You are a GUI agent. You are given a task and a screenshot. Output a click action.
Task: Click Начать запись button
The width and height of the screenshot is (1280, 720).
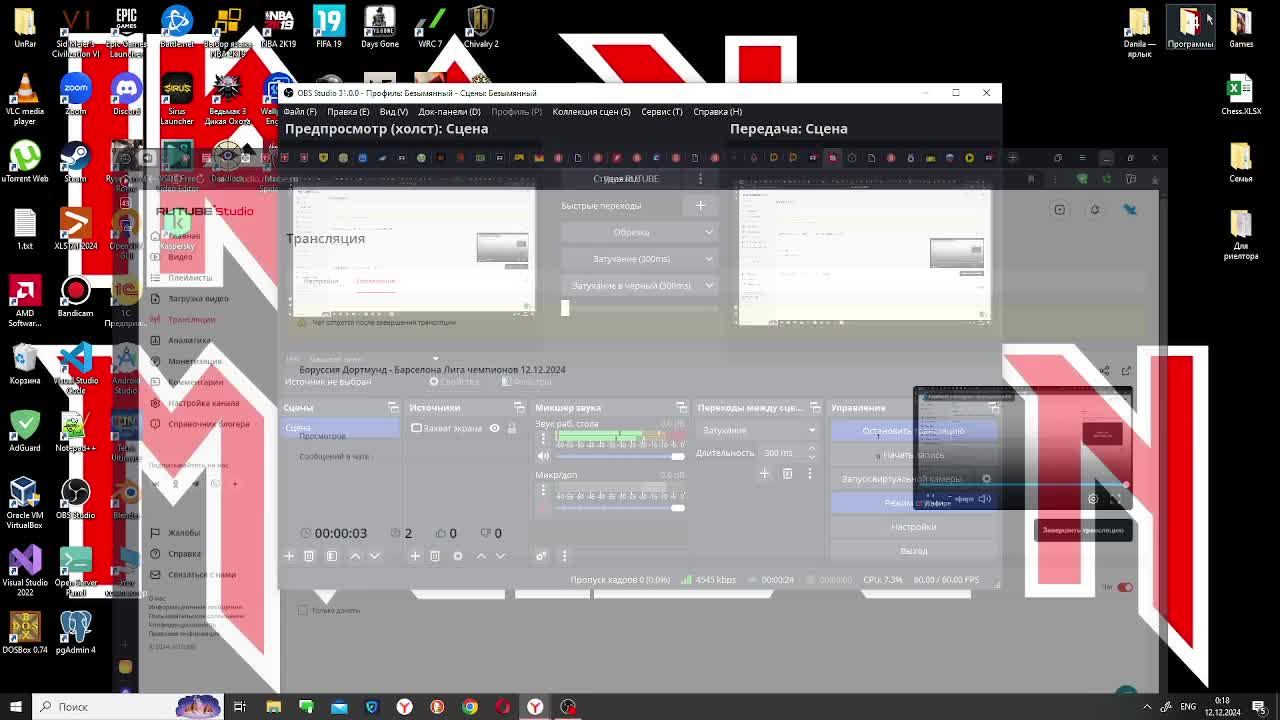[x=913, y=455]
